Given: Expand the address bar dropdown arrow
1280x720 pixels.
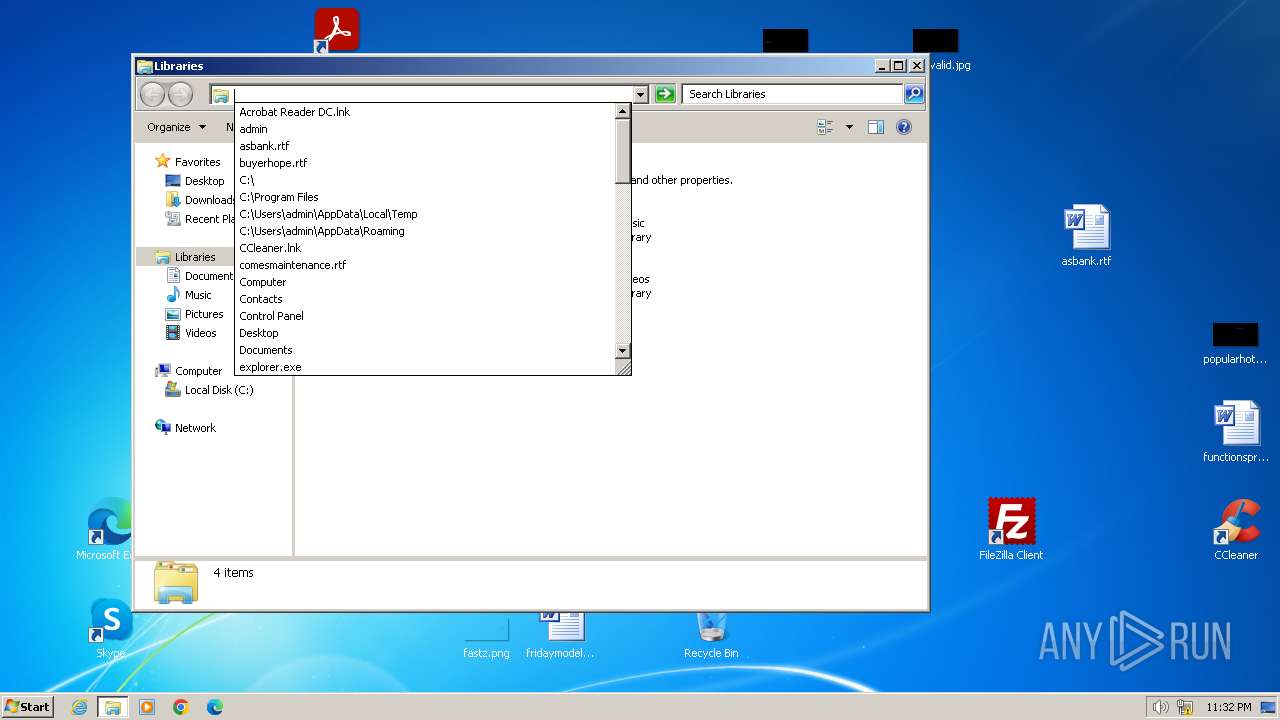Looking at the screenshot, I should [x=641, y=94].
